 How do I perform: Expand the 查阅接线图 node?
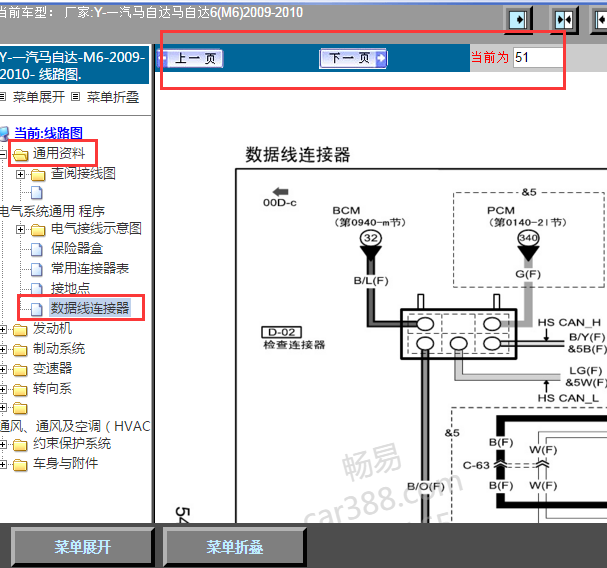[x=21, y=174]
